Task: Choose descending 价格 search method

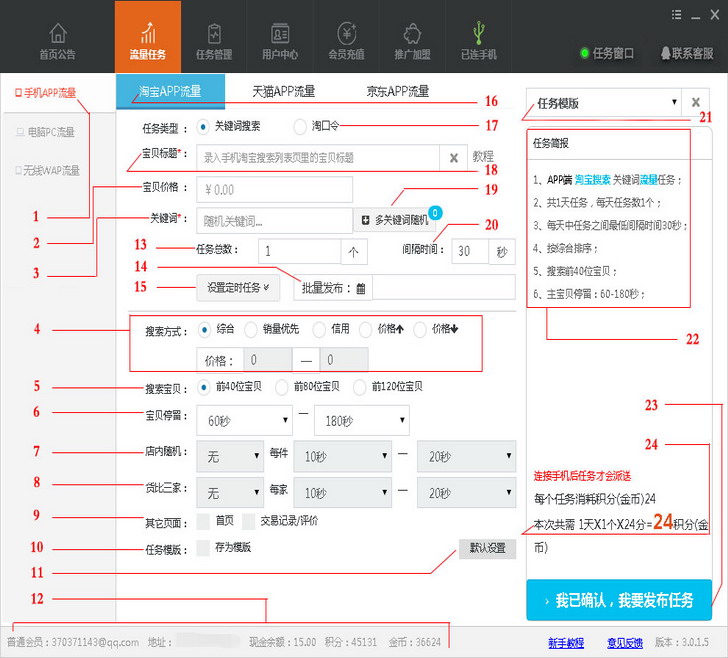Action: tap(420, 330)
